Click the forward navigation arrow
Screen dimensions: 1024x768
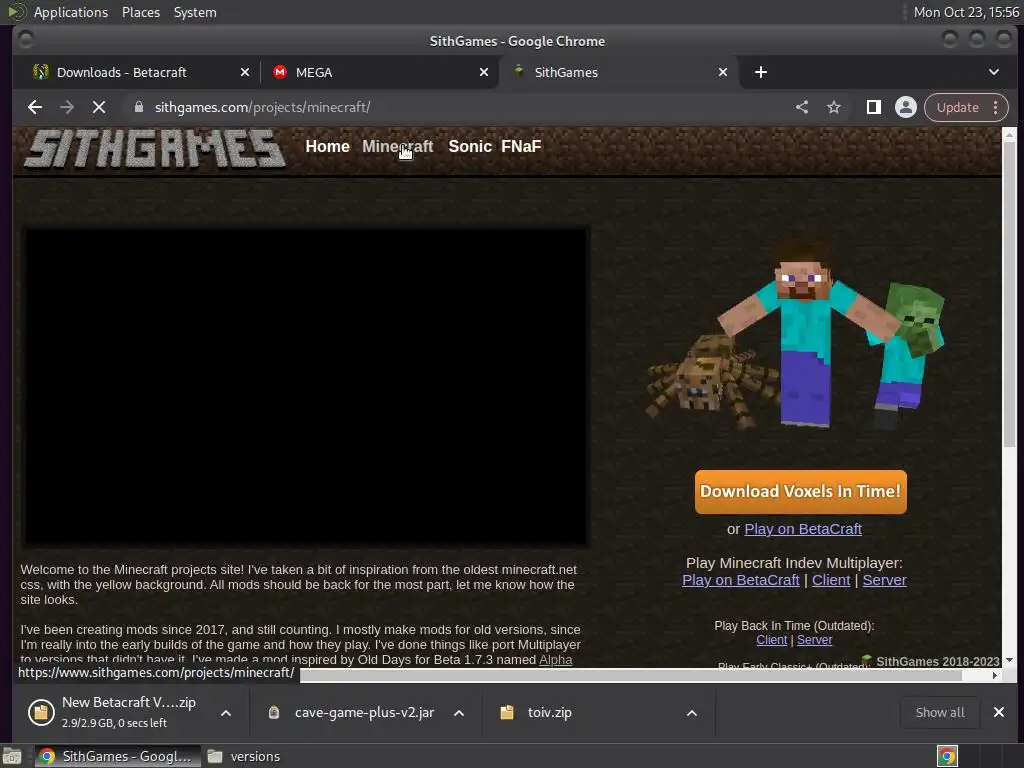[67, 107]
